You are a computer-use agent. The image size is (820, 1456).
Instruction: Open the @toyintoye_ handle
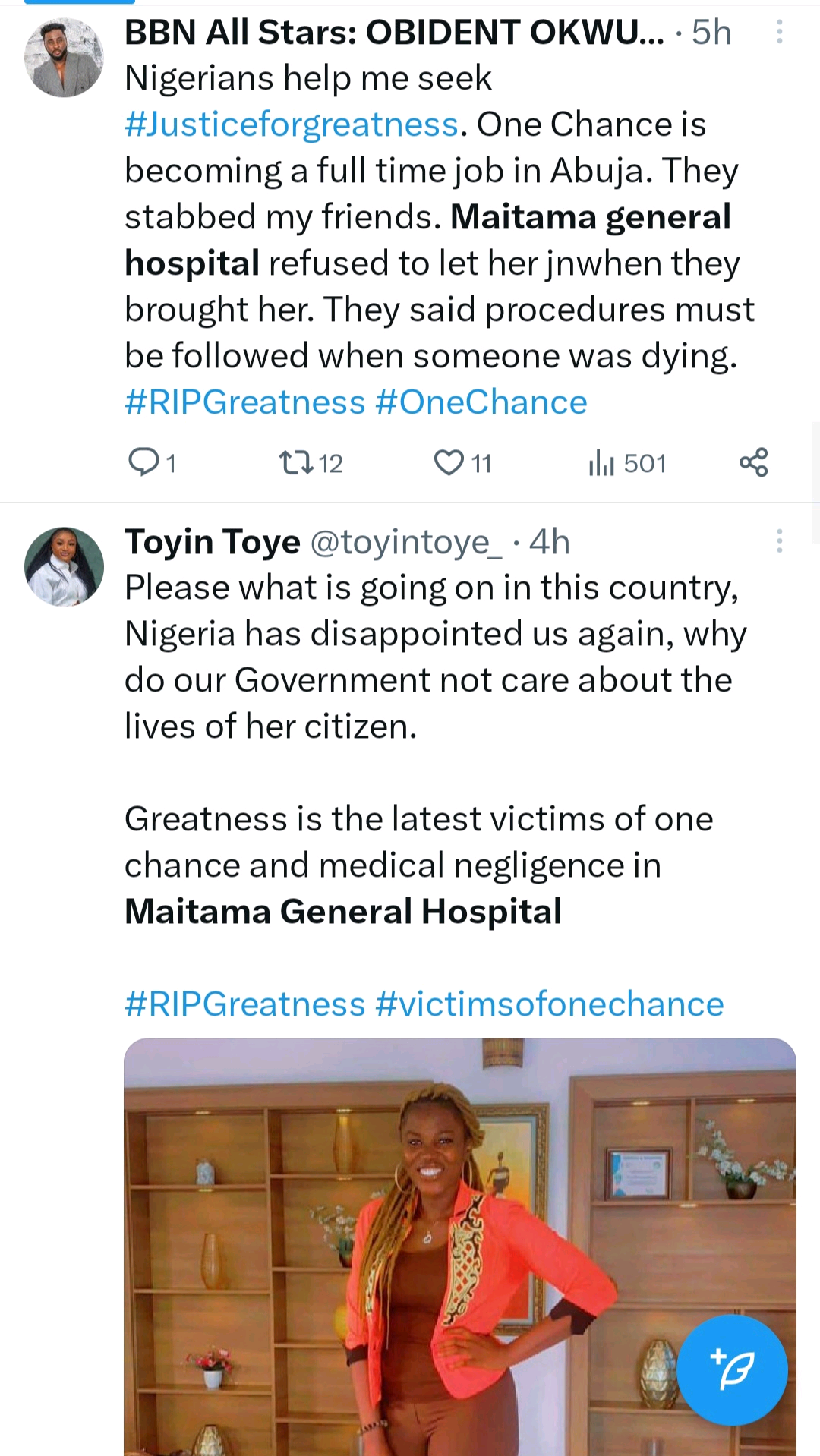tap(406, 542)
